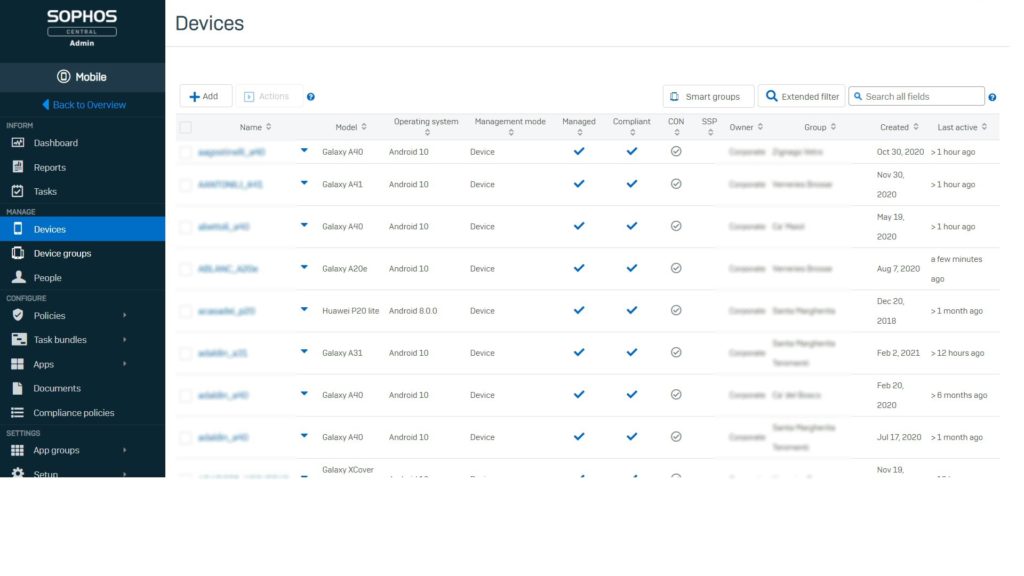The height and width of the screenshot is (576, 1024).
Task: Select the People person icon
Action: click(x=18, y=278)
